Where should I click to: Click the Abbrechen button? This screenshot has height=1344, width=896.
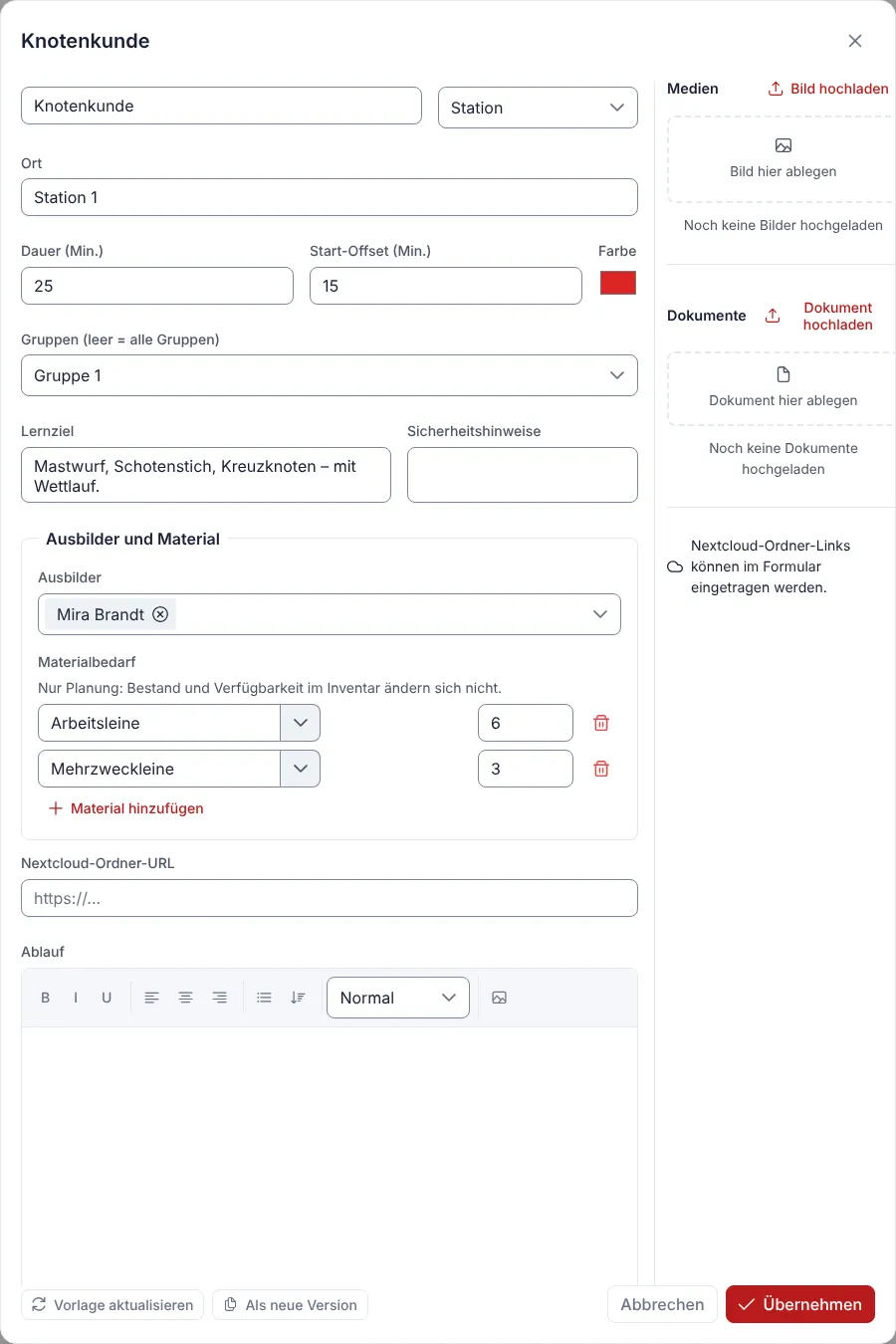coord(662,1304)
